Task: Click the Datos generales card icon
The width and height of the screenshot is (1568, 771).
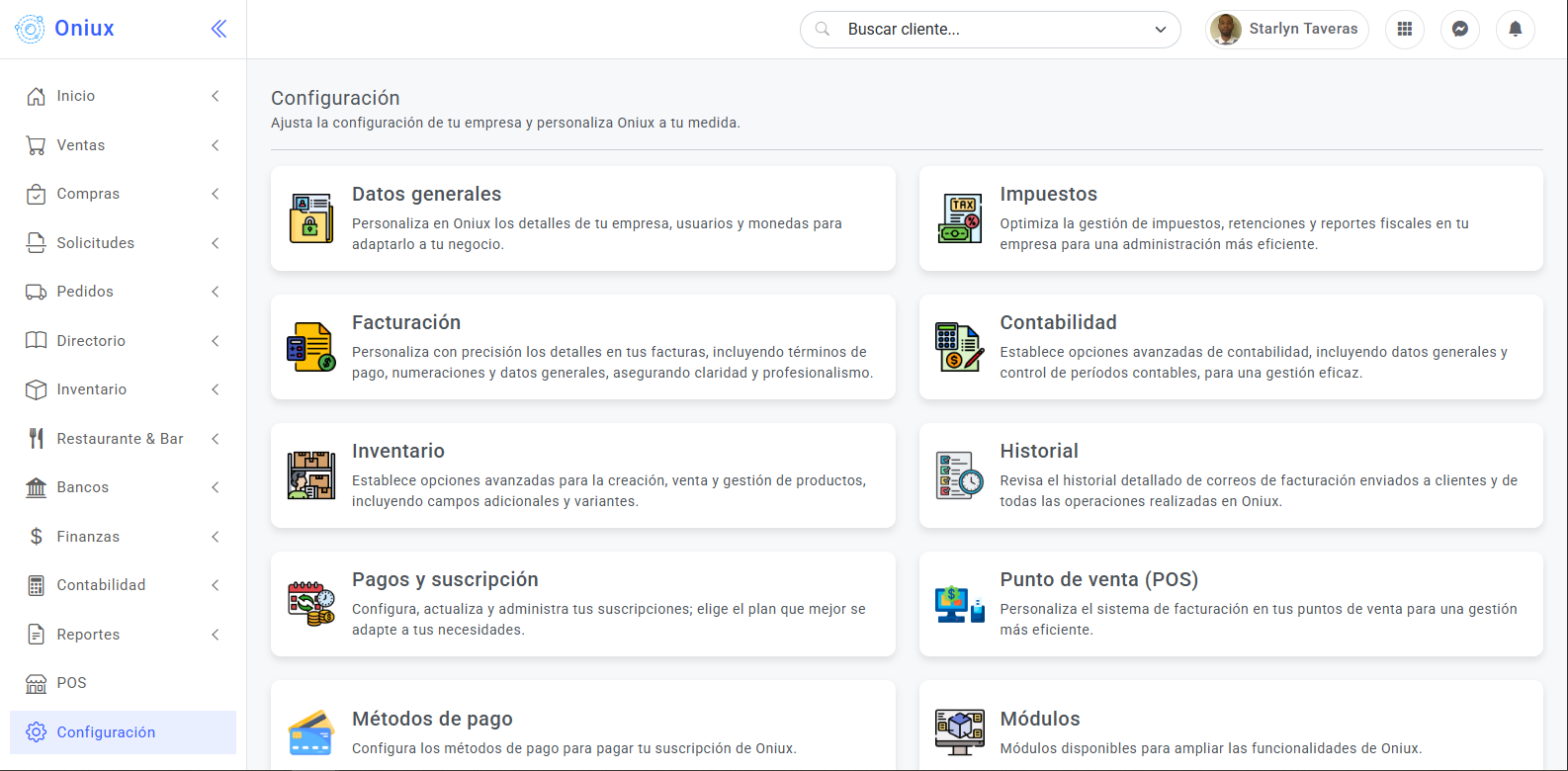Action: tap(311, 218)
